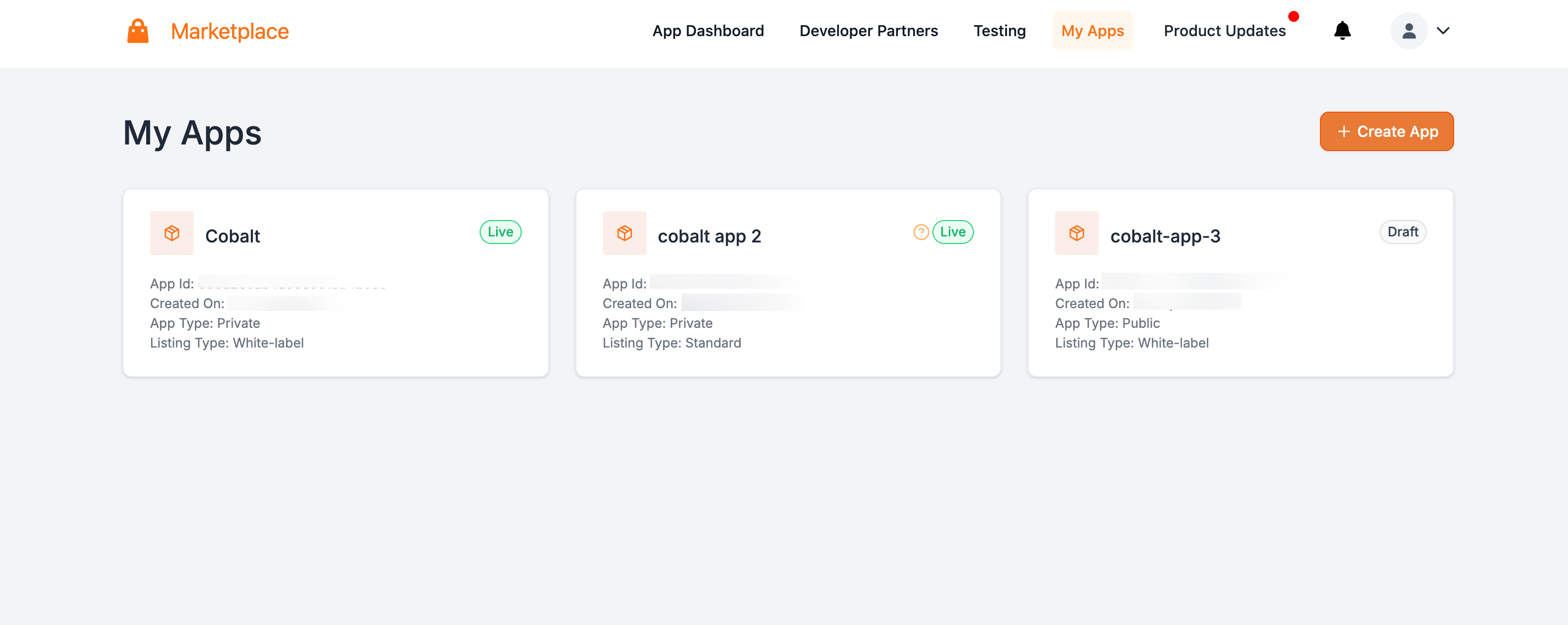Image resolution: width=1568 pixels, height=625 pixels.
Task: Switch to the Testing section
Action: pos(1000,31)
